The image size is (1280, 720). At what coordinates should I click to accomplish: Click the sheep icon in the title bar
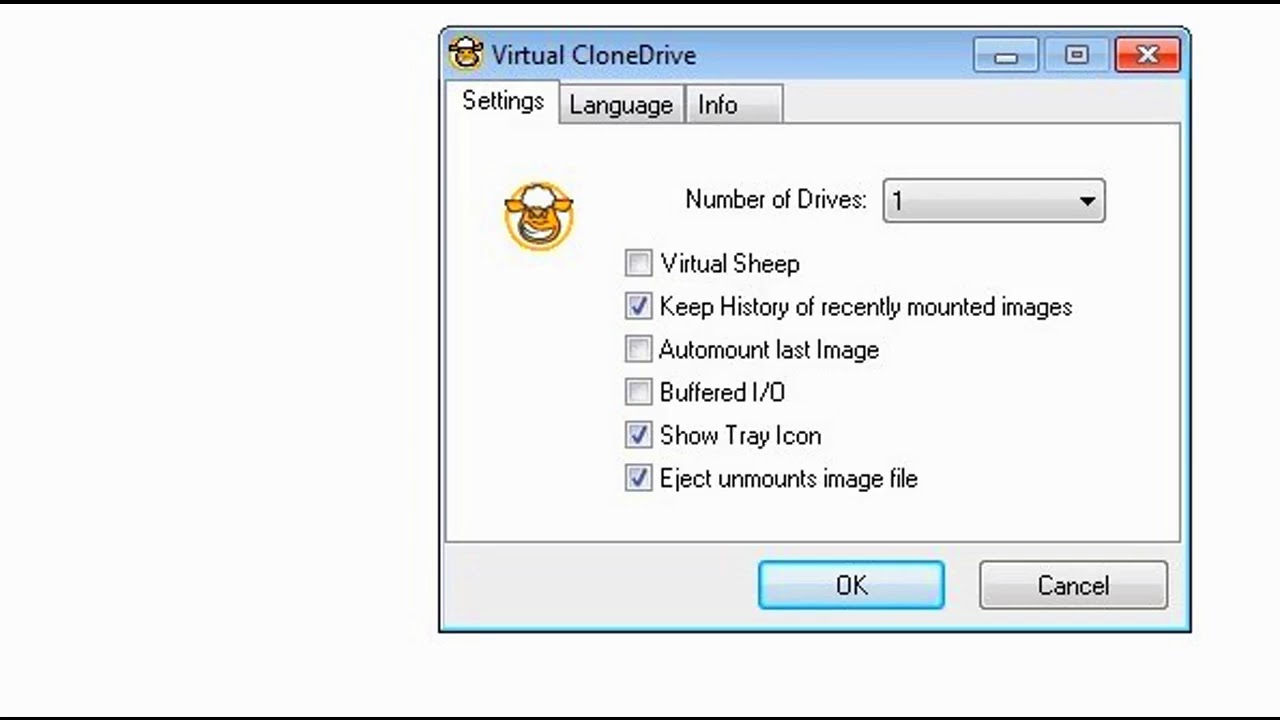point(465,54)
